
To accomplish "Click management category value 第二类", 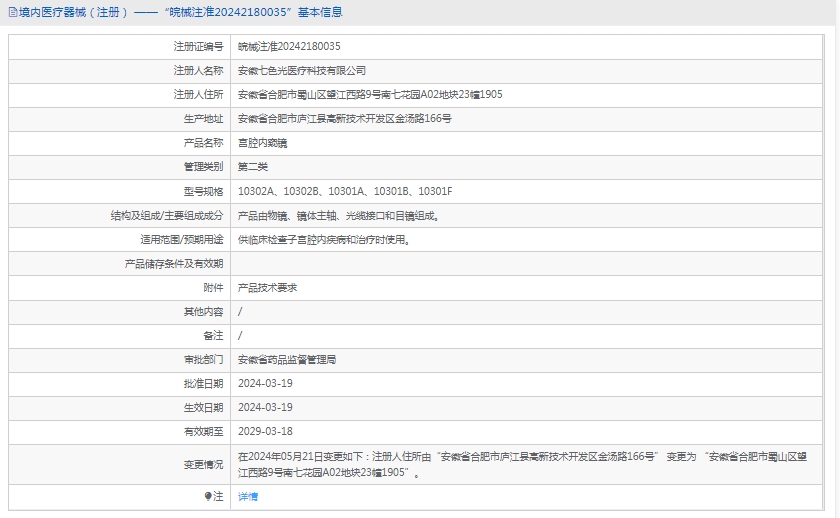I will [253, 167].
